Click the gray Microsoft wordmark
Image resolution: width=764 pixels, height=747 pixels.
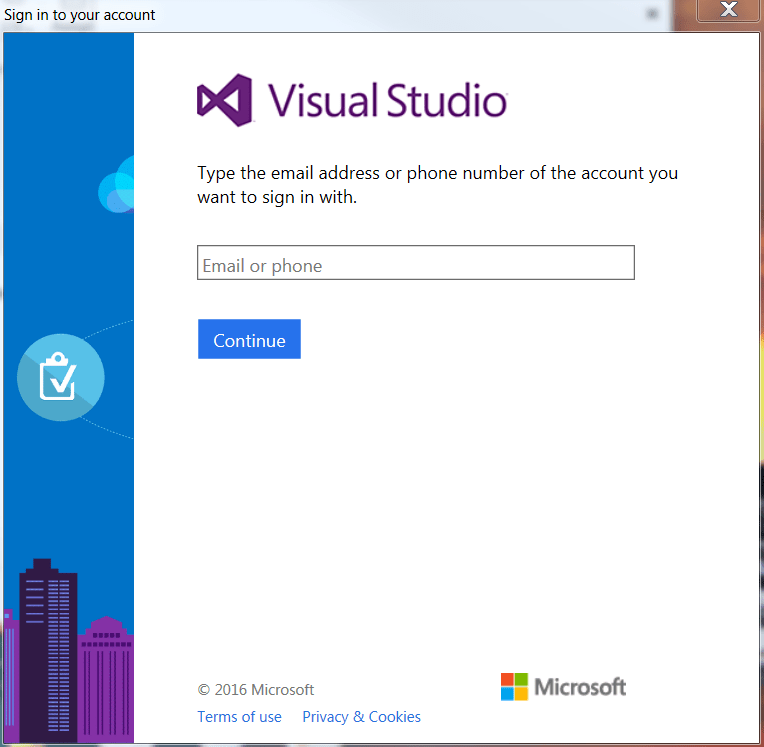pyautogui.click(x=580, y=687)
